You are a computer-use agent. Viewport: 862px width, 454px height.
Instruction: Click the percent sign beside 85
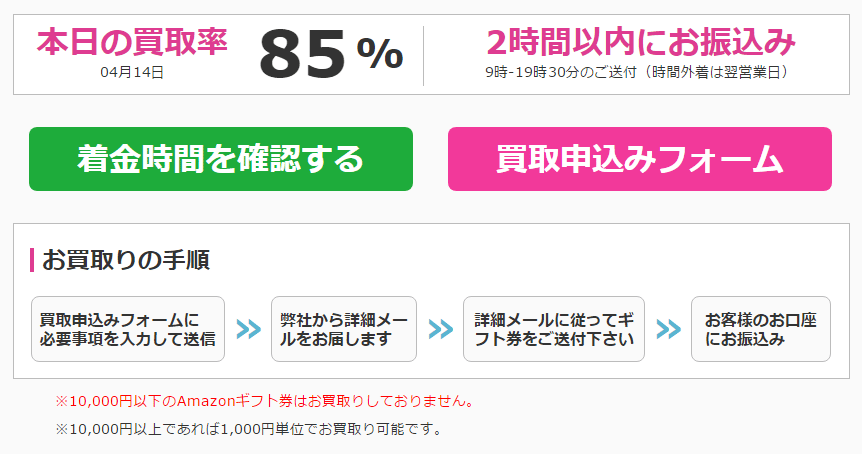click(380, 53)
